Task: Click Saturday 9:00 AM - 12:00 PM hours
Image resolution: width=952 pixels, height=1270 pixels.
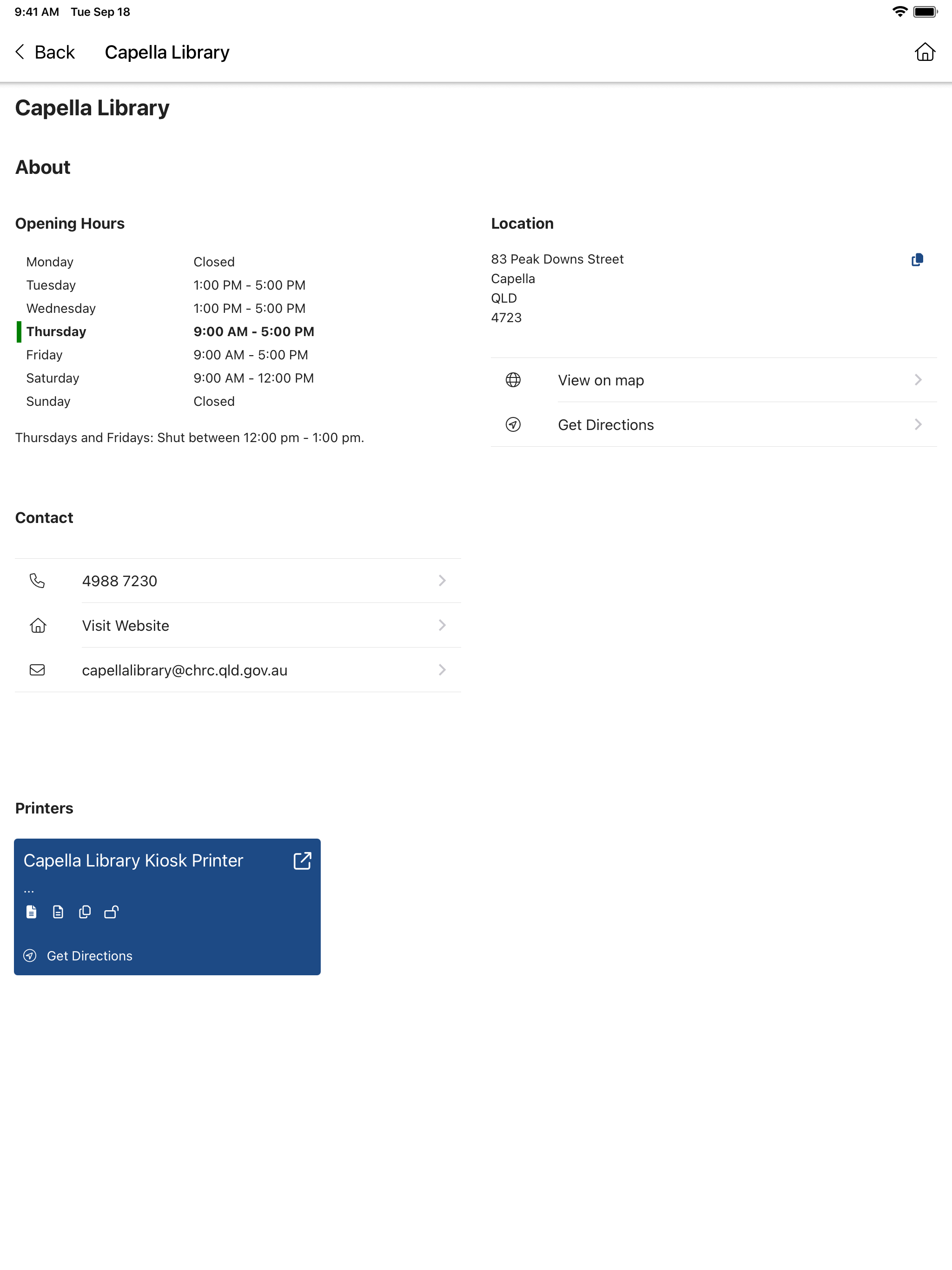Action: click(x=254, y=378)
